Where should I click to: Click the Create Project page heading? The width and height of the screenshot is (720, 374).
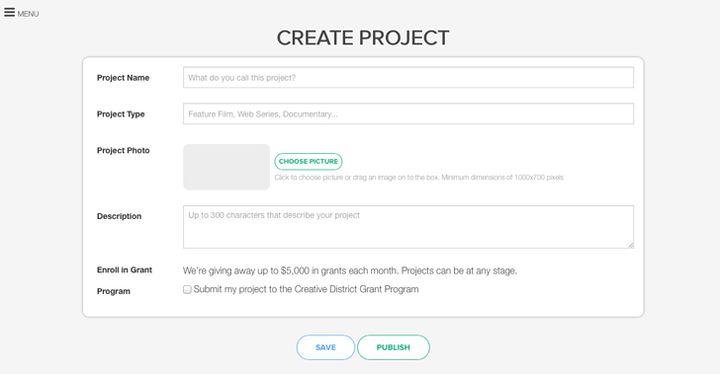coord(363,38)
